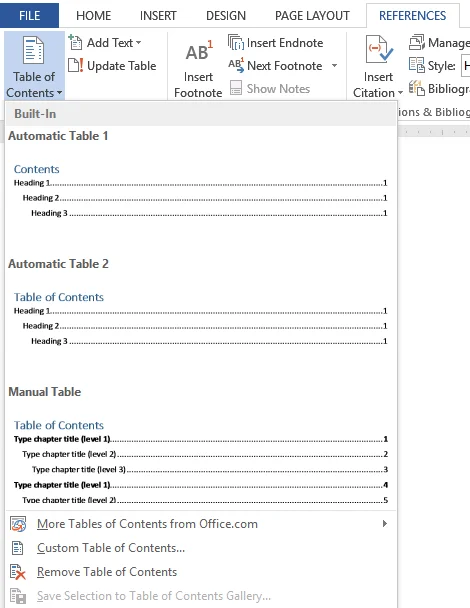The image size is (470, 608).
Task: Expand the More Tables of Contents submenu arrow
Action: coord(385,523)
